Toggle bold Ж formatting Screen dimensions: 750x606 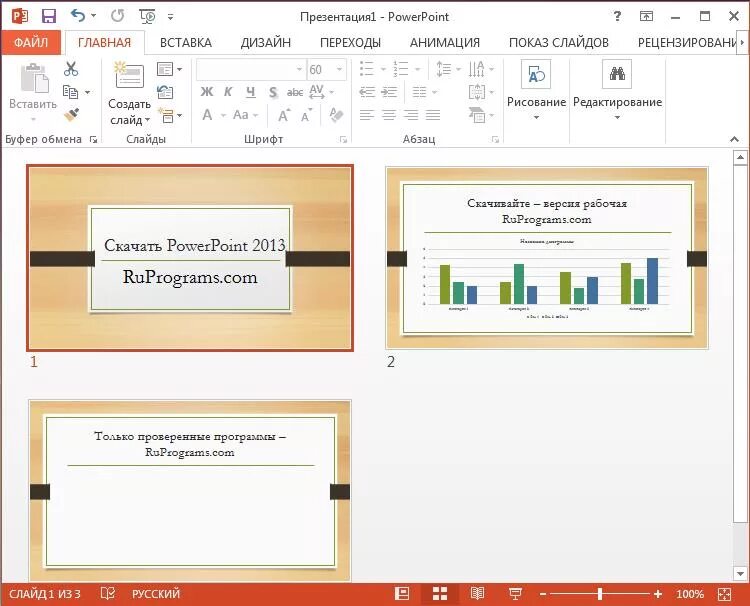point(207,92)
